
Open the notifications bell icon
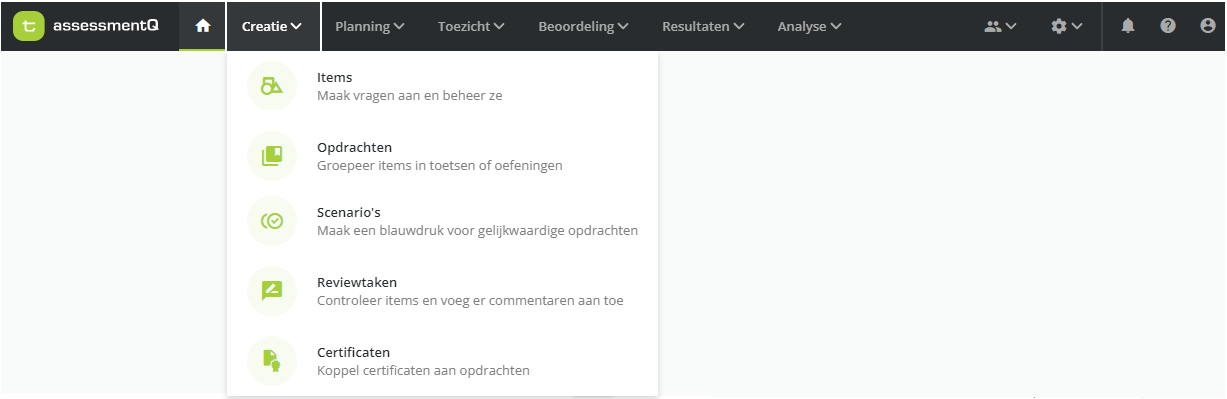coord(1128,27)
